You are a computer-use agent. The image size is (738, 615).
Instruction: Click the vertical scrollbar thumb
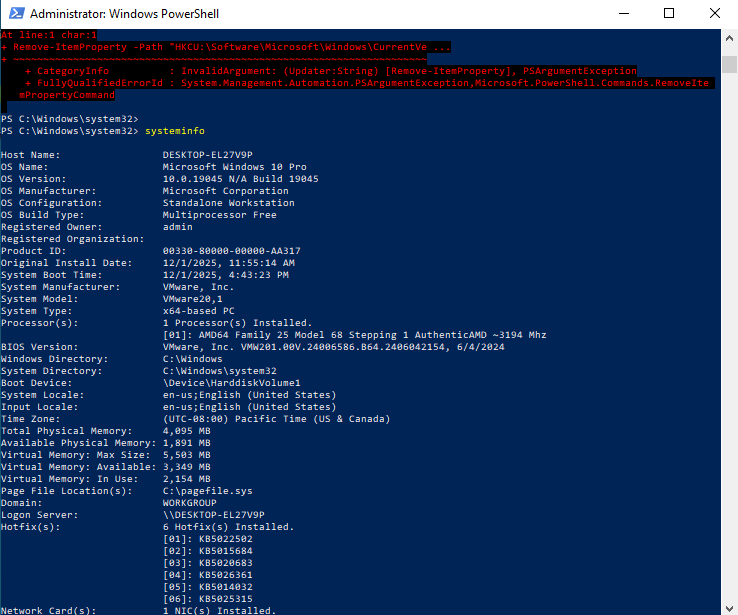coord(729,64)
